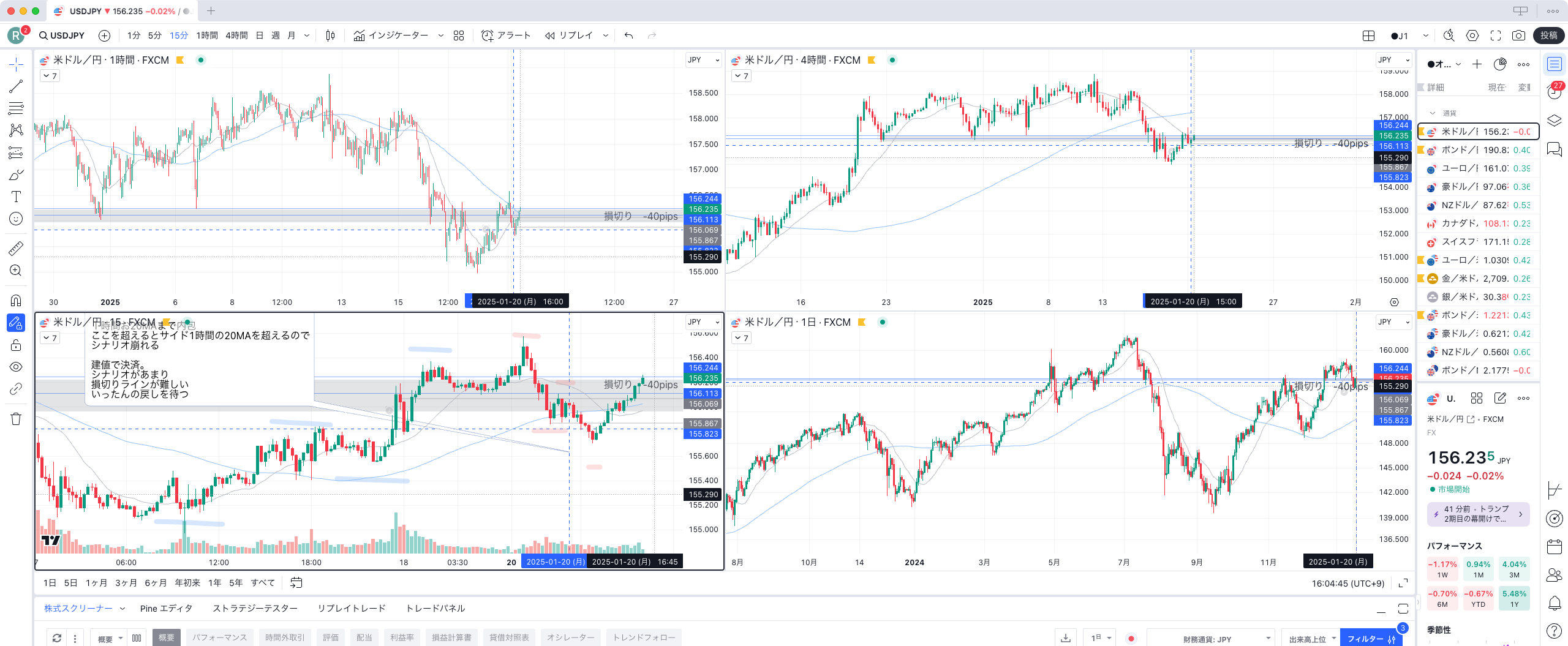Take a chart snapshot with camera icon
Image resolution: width=1568 pixels, height=646 pixels.
pyautogui.click(x=1518, y=36)
